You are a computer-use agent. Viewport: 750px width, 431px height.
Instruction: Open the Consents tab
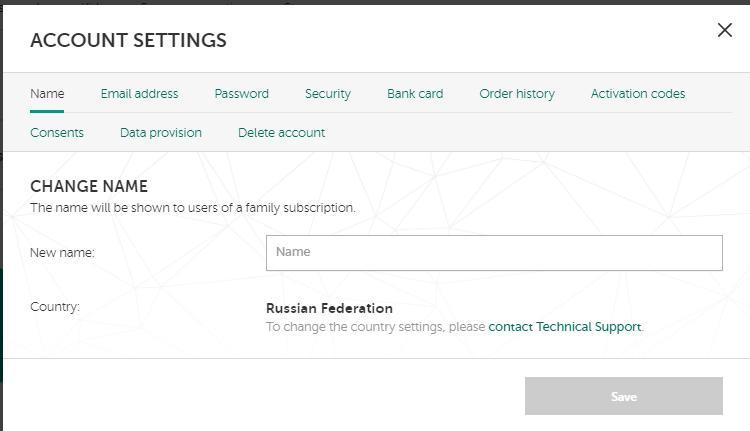pos(57,133)
